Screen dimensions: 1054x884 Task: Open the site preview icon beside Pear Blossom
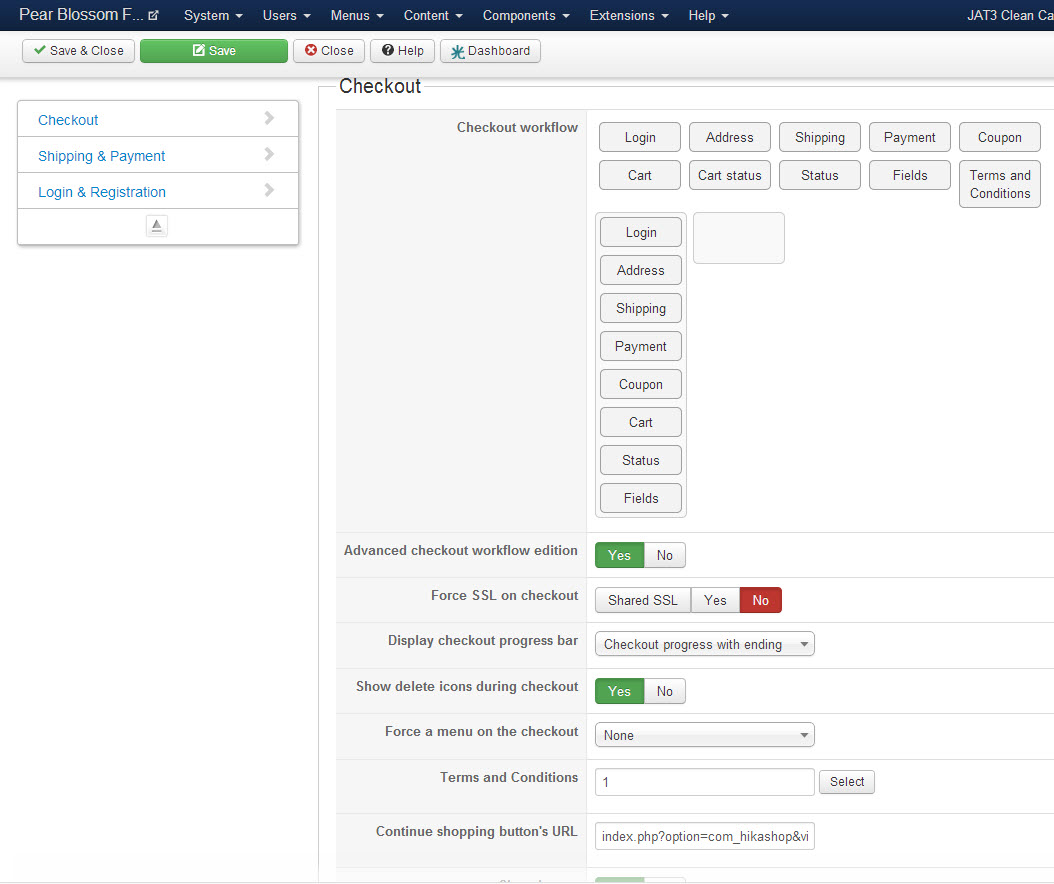click(153, 15)
